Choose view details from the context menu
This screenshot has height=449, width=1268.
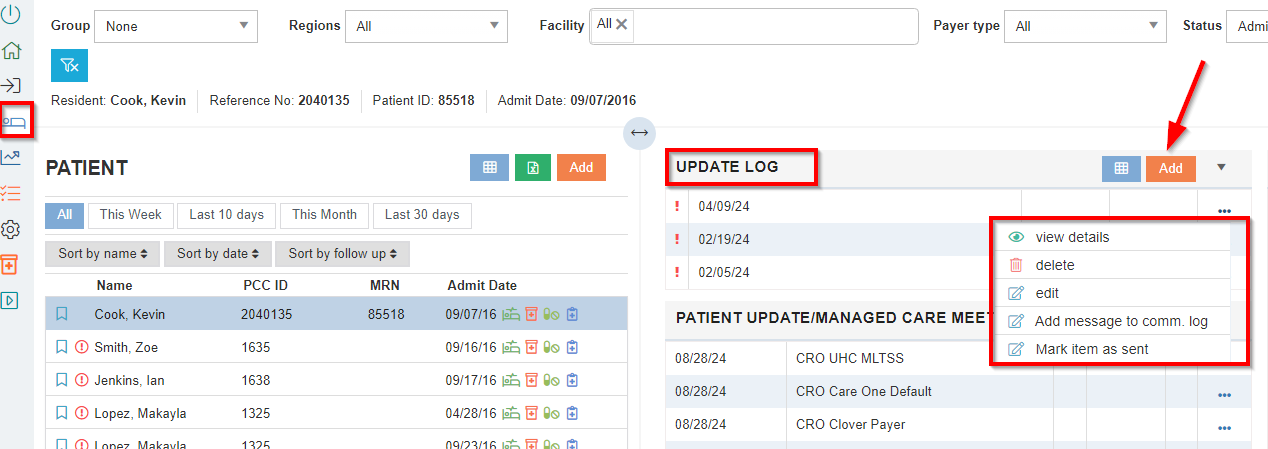point(1111,237)
